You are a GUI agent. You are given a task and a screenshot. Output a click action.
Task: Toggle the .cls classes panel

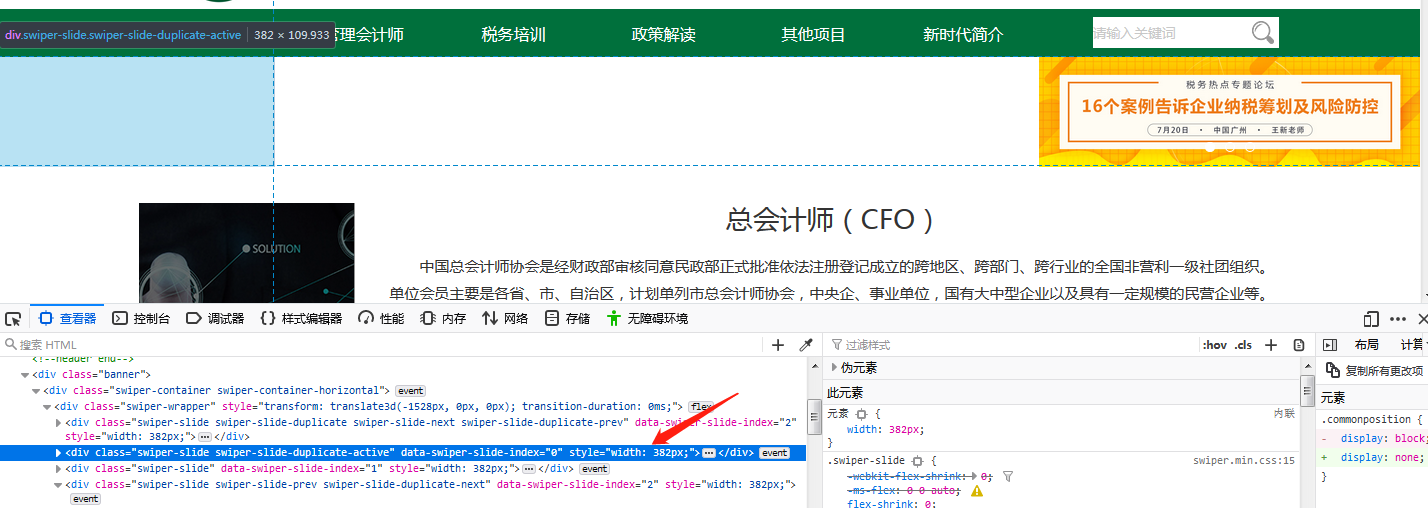[x=1243, y=345]
